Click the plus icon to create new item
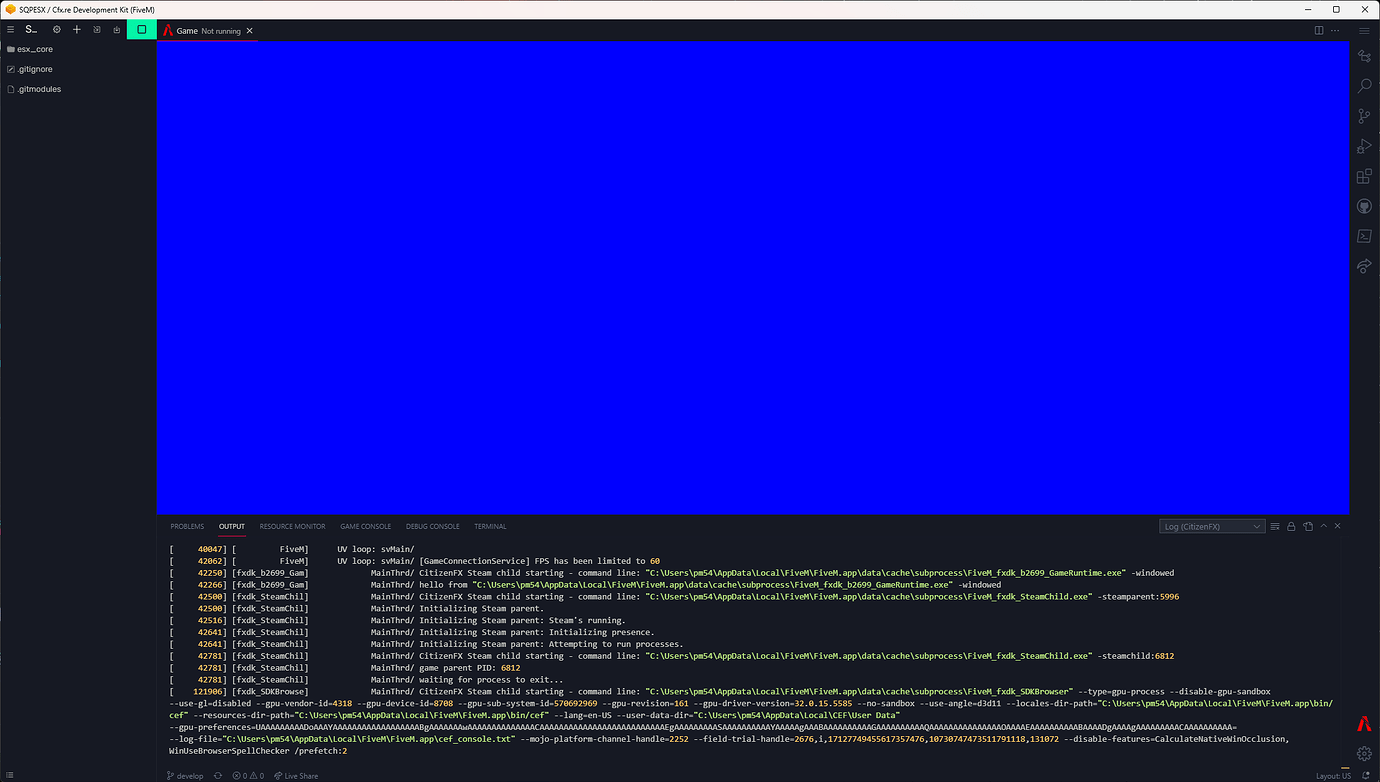Screen dimensions: 1380x782 click(x=77, y=30)
